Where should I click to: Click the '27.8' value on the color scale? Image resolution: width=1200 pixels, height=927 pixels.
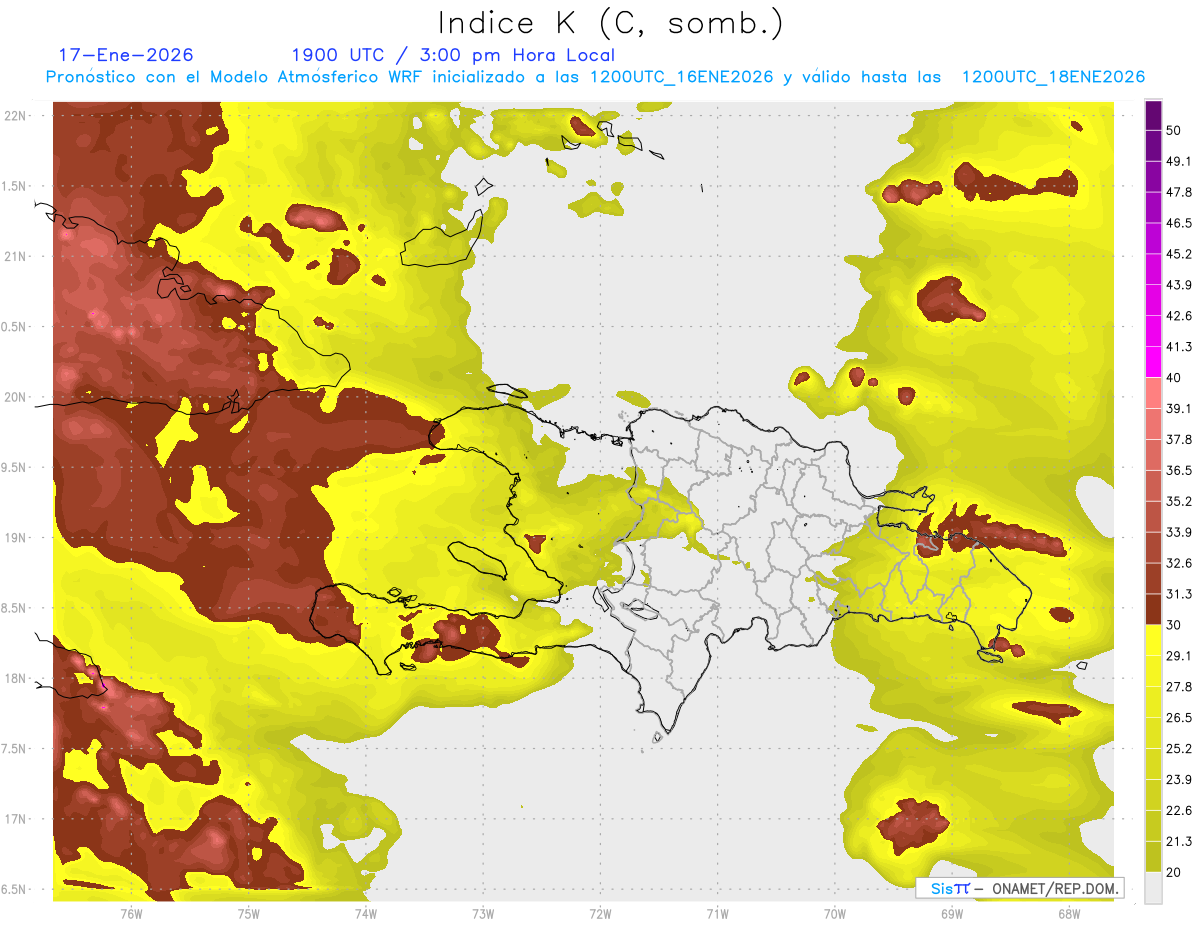pyautogui.click(x=1179, y=687)
